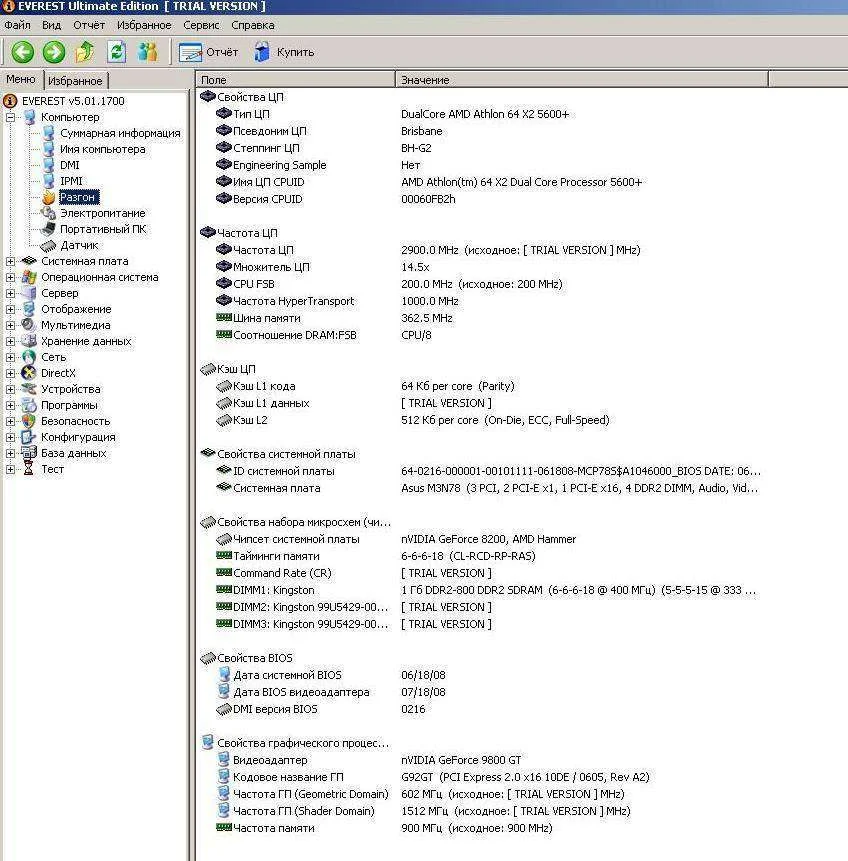Screen dimensions: 848x861
Task: Click the green Forward arrow toolbar icon
Action: pos(54,52)
